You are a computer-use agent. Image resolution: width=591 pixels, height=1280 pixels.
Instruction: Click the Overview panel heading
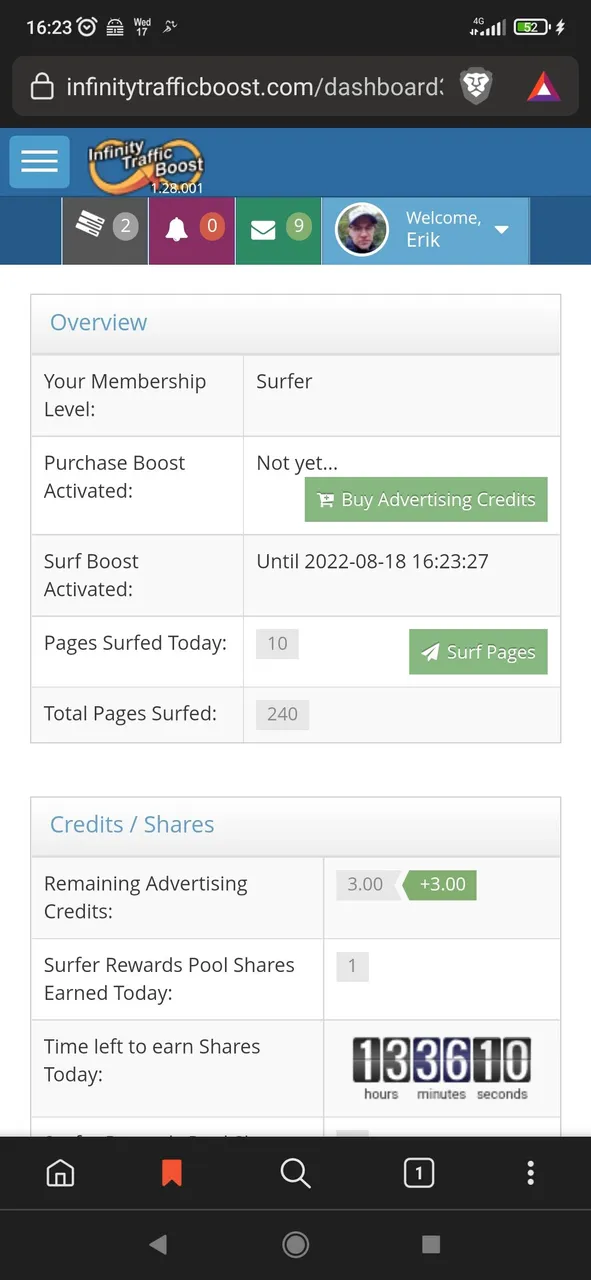click(98, 322)
